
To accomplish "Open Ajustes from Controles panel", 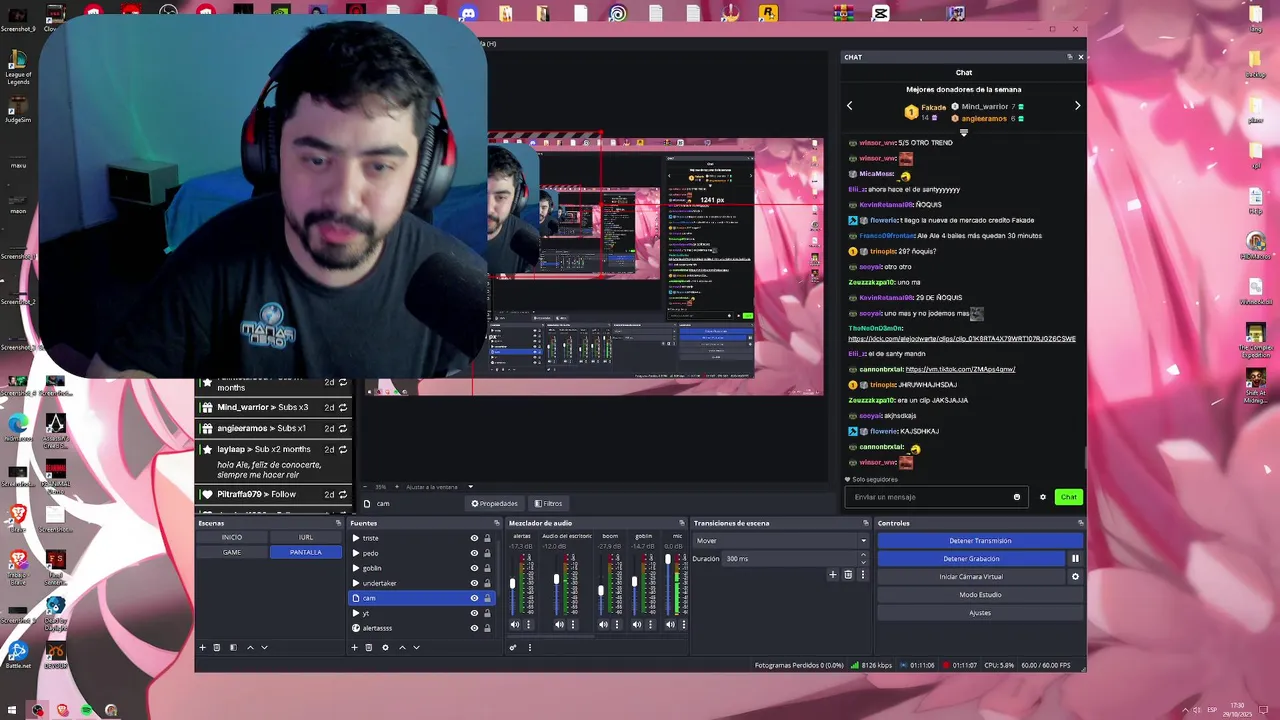I will click(x=980, y=613).
